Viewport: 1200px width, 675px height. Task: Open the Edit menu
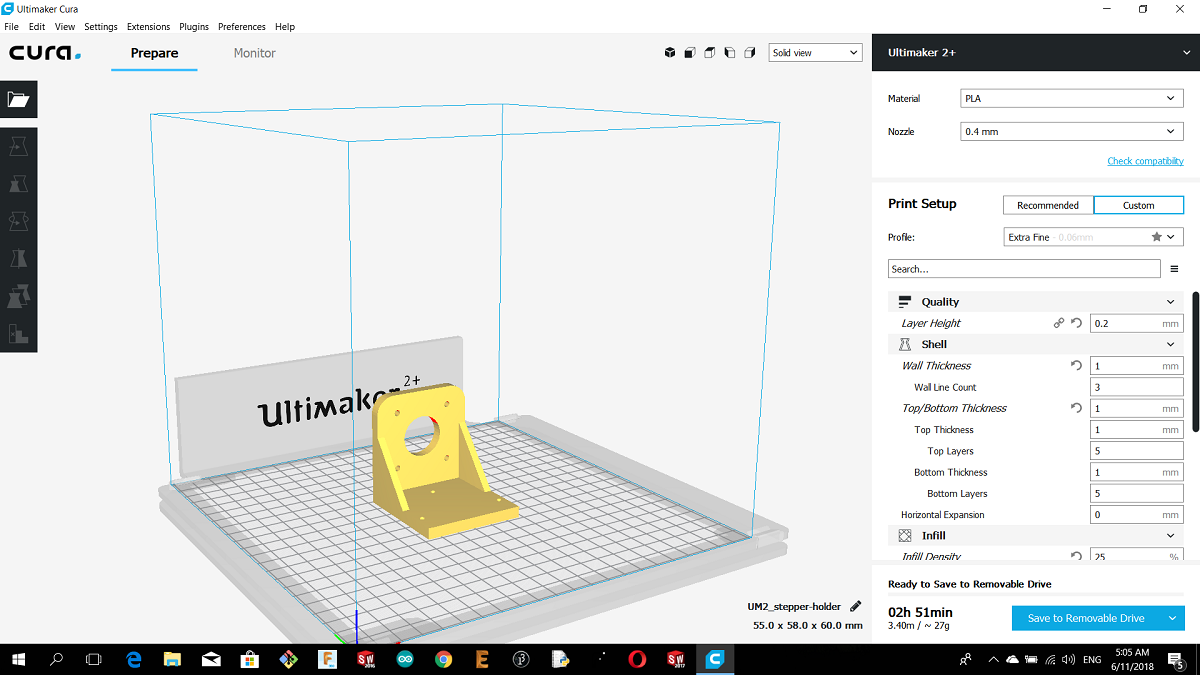(x=37, y=26)
